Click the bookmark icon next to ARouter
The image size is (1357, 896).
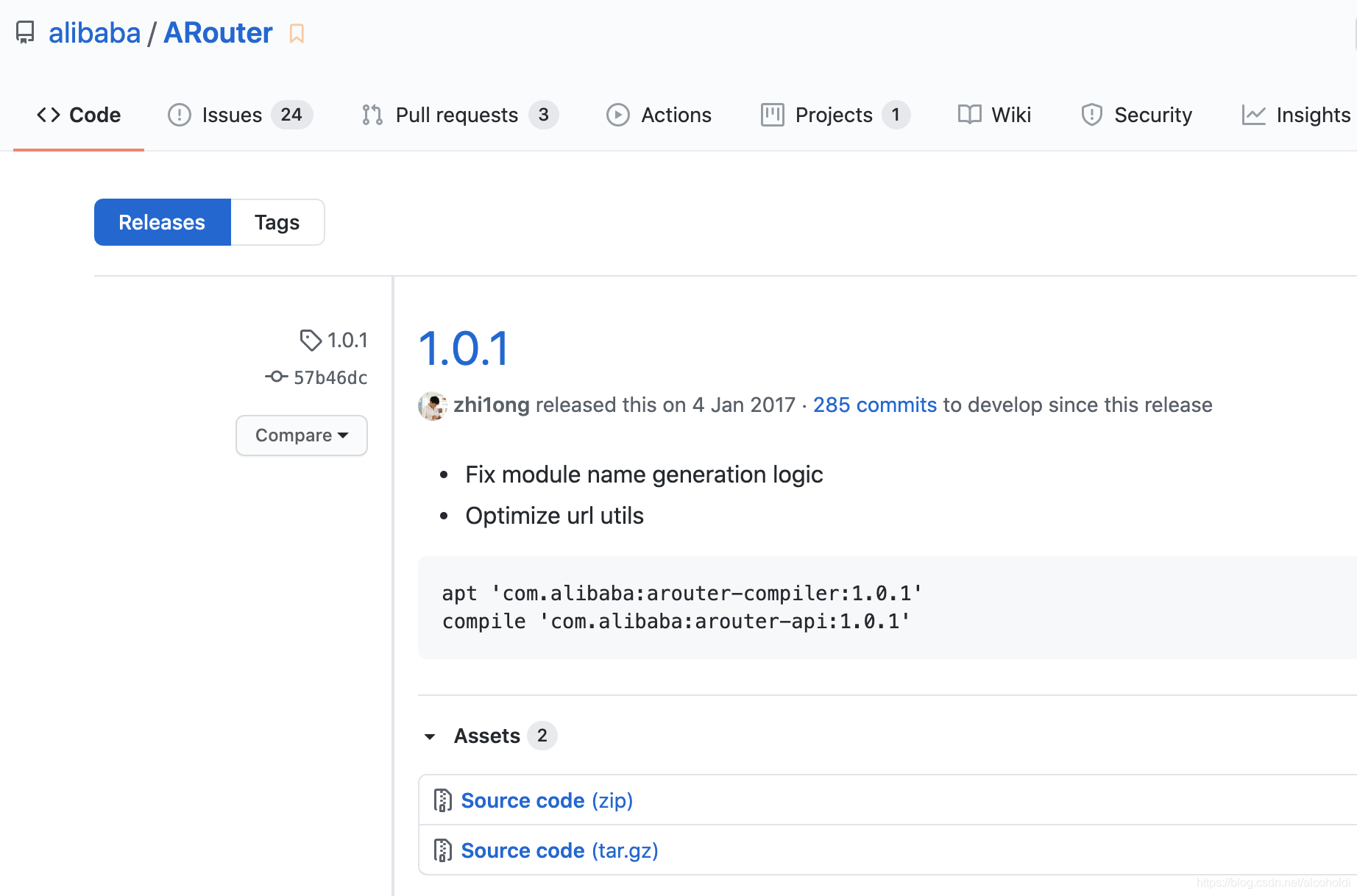(x=297, y=34)
